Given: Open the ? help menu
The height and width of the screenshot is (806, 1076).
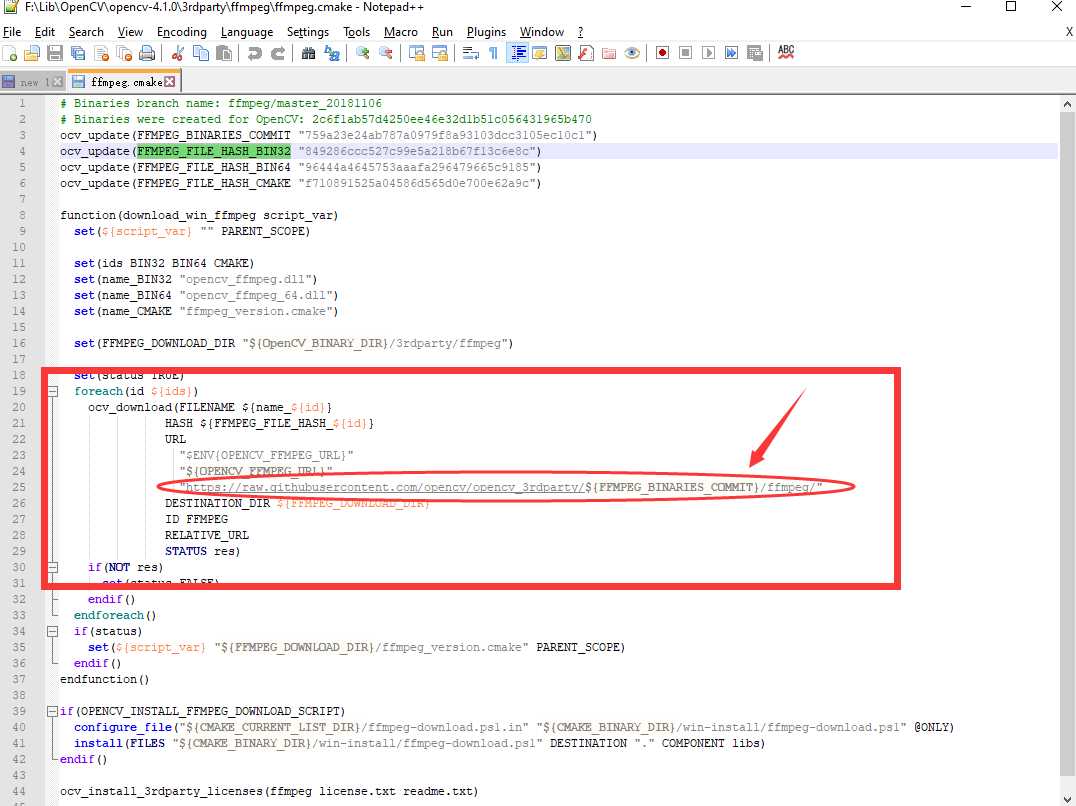Looking at the screenshot, I should tap(581, 32).
